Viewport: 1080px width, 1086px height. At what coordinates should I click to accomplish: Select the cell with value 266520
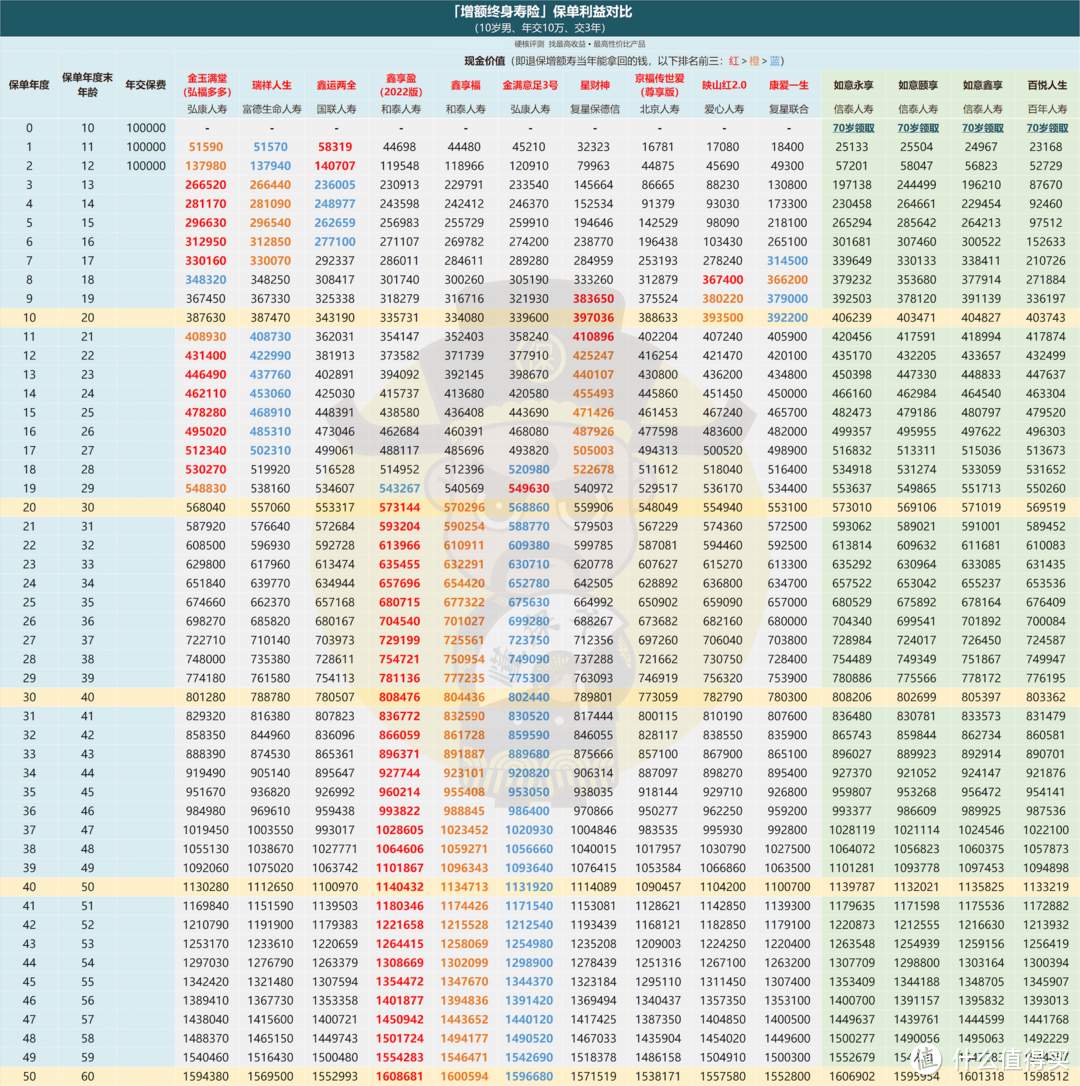click(x=206, y=185)
